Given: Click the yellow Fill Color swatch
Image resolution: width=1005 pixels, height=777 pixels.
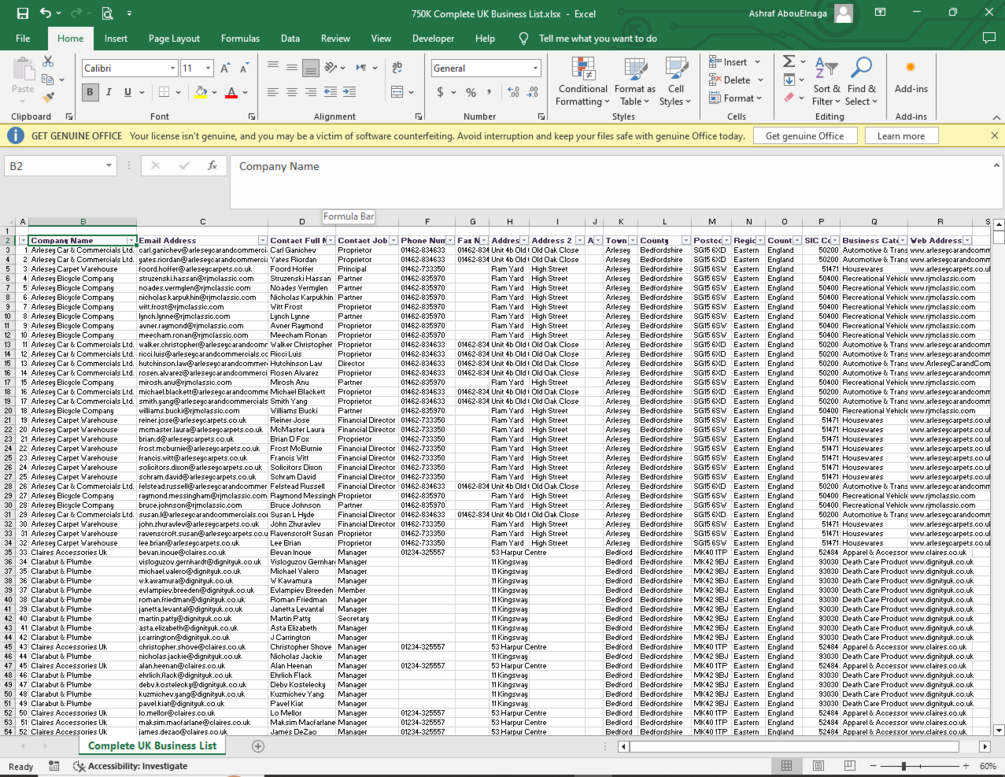Looking at the screenshot, I should click(201, 92).
